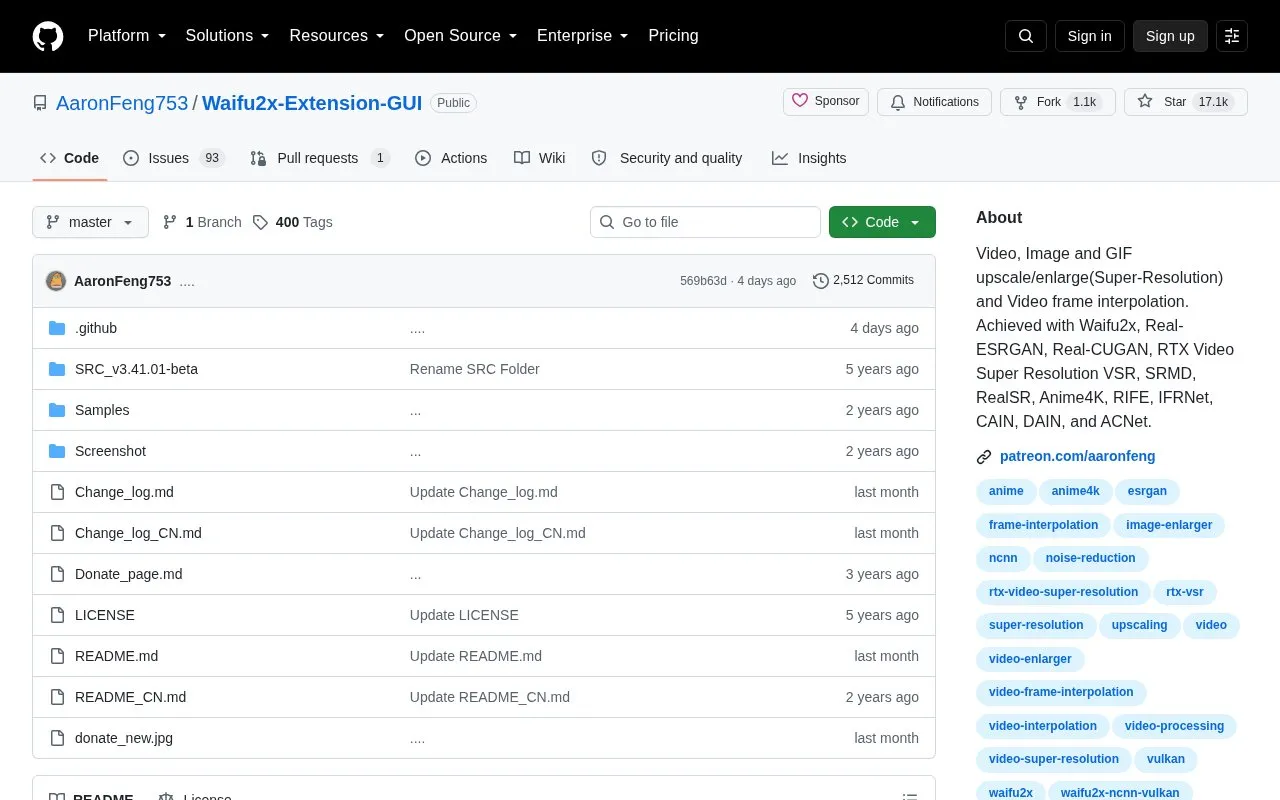Expand the master branch selector
Screen dimensions: 1280x800
[x=90, y=222]
